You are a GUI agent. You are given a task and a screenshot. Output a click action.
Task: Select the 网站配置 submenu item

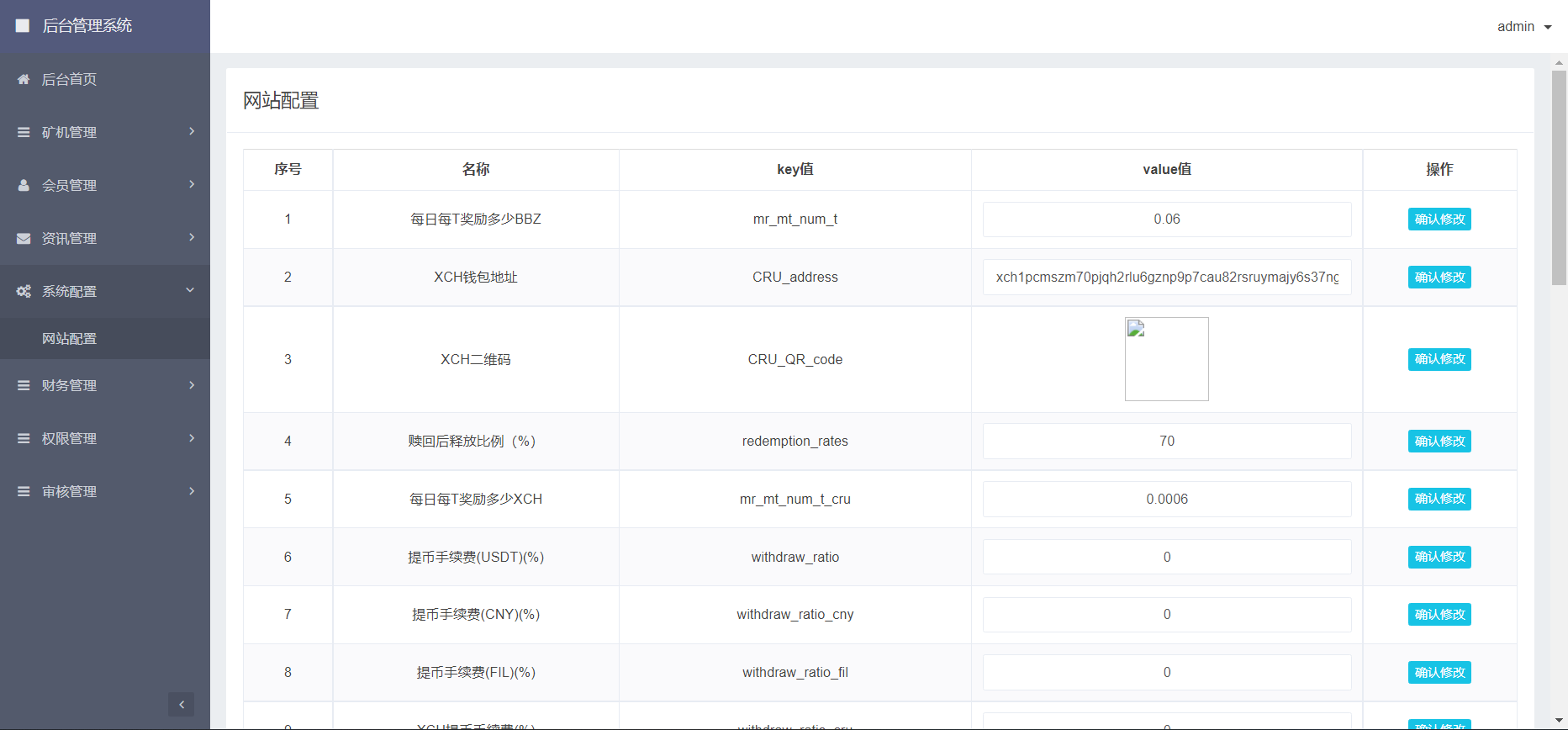(105, 338)
